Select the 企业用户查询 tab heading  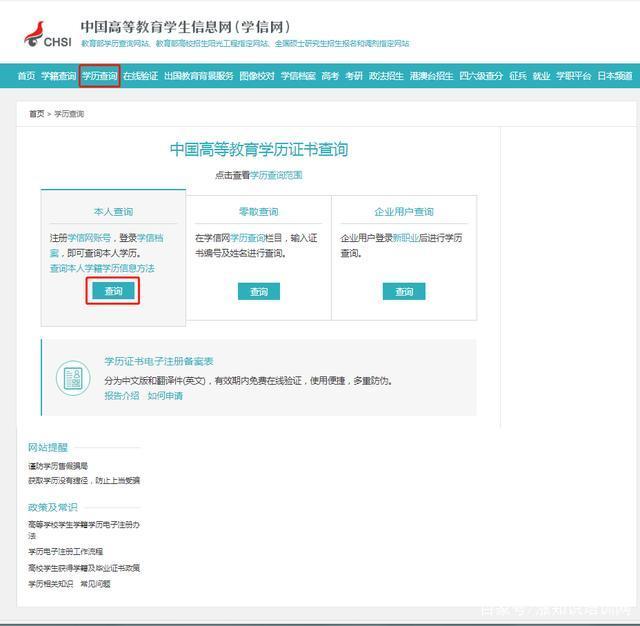tap(404, 211)
